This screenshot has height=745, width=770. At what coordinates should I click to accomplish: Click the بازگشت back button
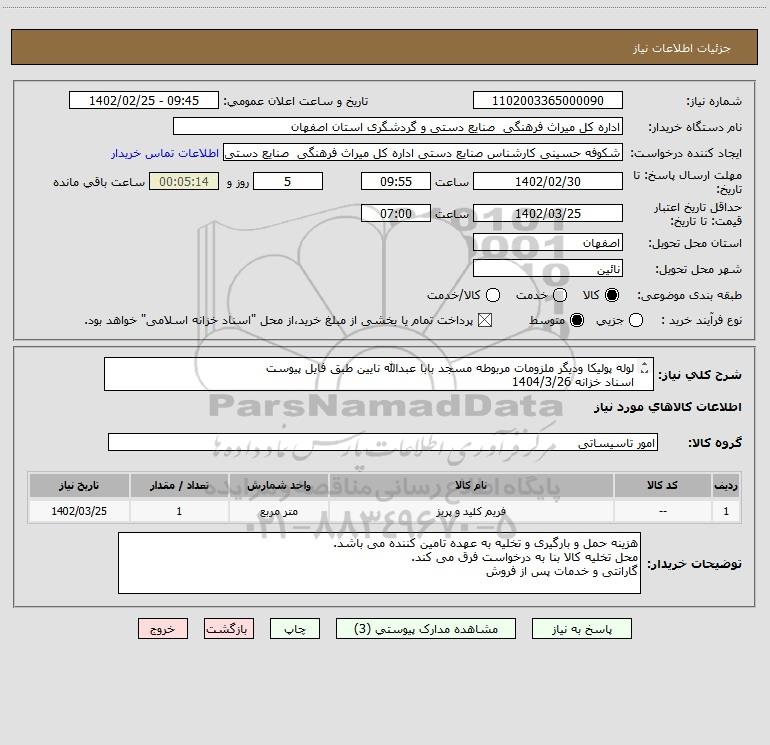pyautogui.click(x=229, y=629)
